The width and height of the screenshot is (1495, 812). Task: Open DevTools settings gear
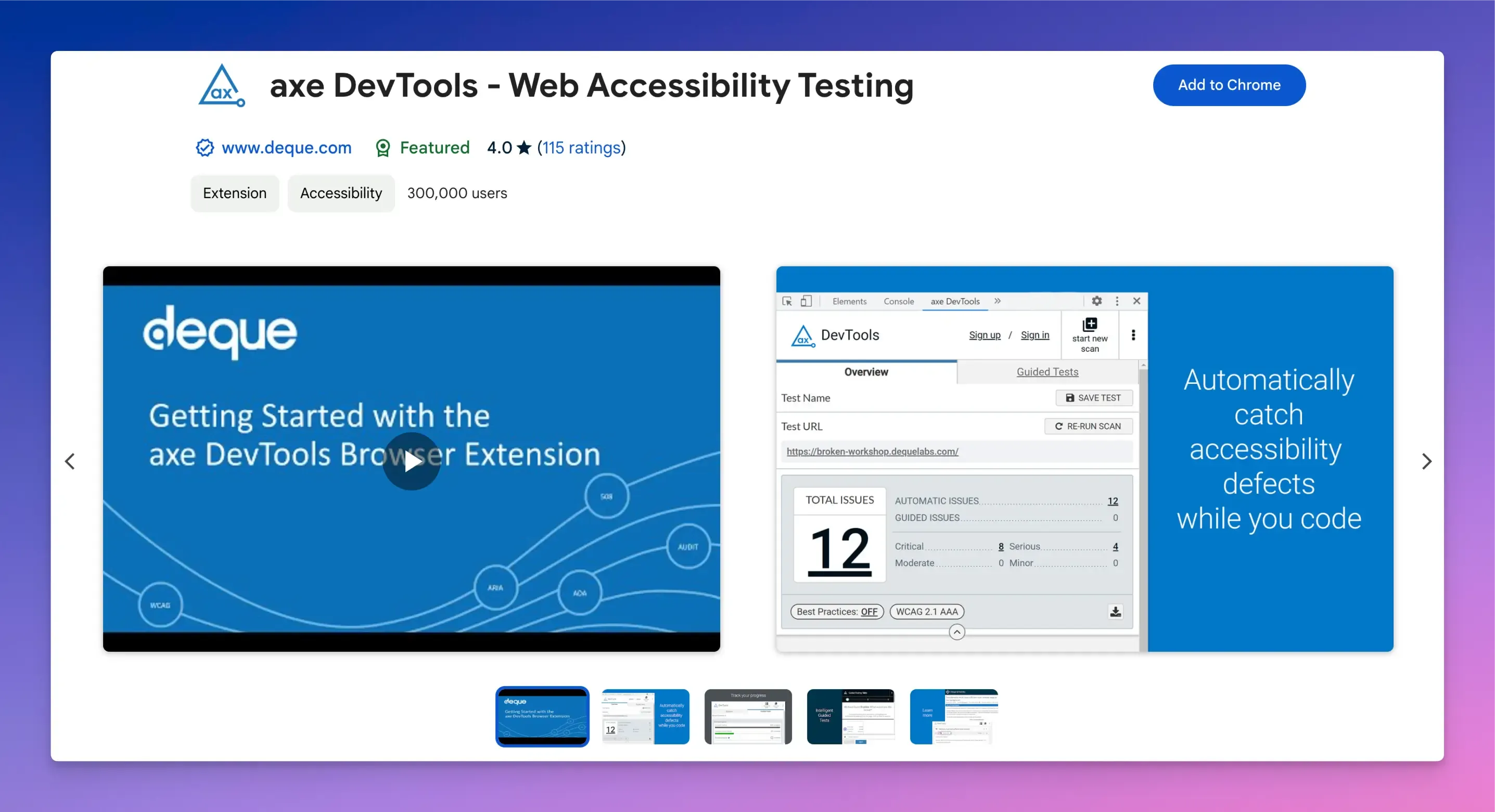[1096, 301]
